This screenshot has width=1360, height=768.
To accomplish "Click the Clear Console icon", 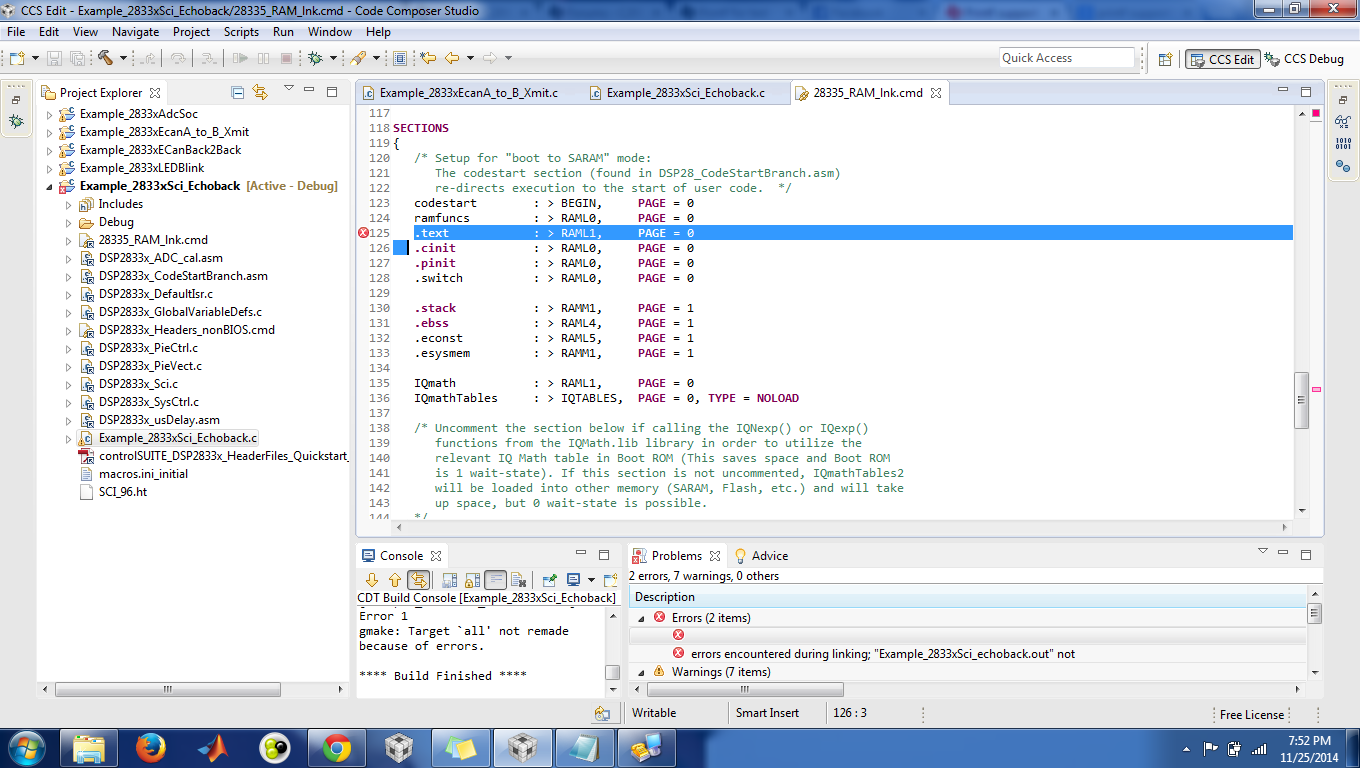I will 518,580.
